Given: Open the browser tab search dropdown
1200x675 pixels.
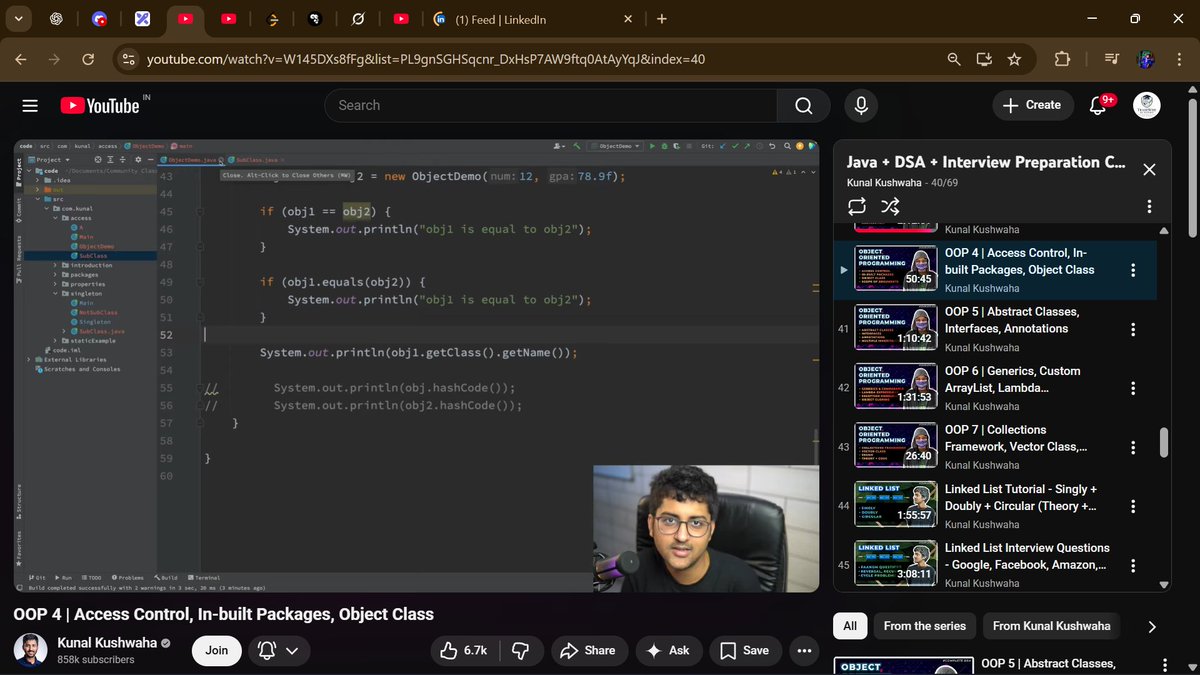Looking at the screenshot, I should point(20,18).
